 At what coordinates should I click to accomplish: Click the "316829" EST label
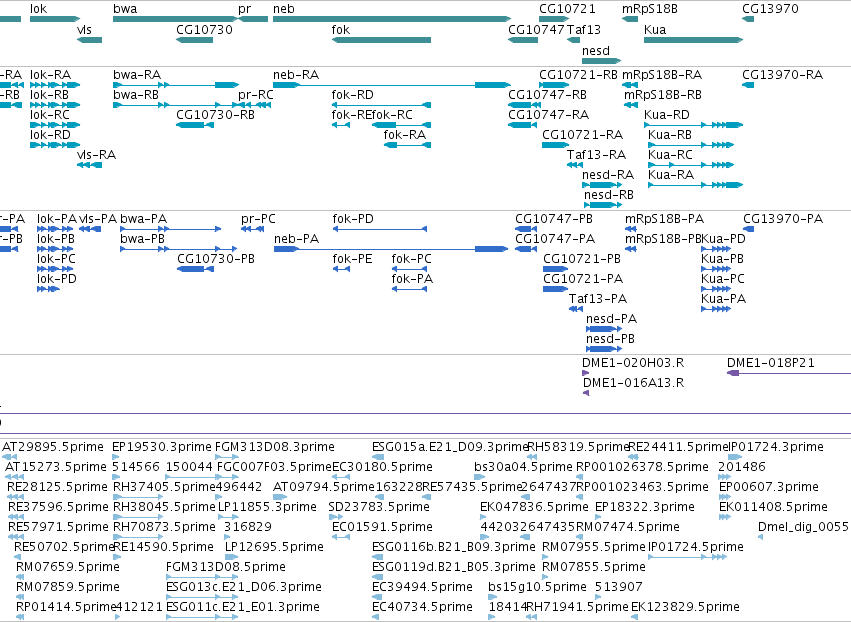pos(247,526)
